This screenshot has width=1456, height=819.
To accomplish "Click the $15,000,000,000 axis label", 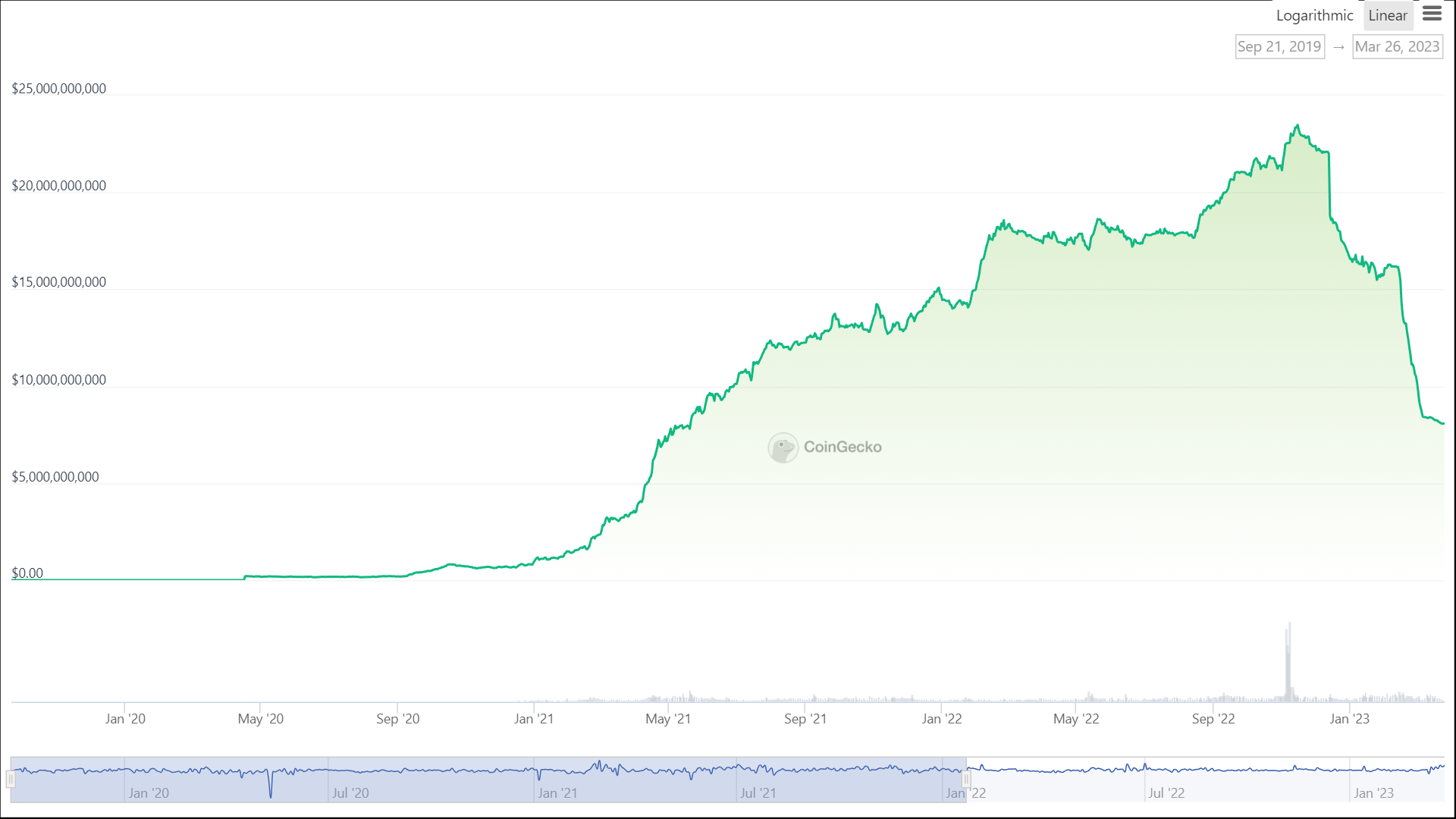I will (x=59, y=282).
